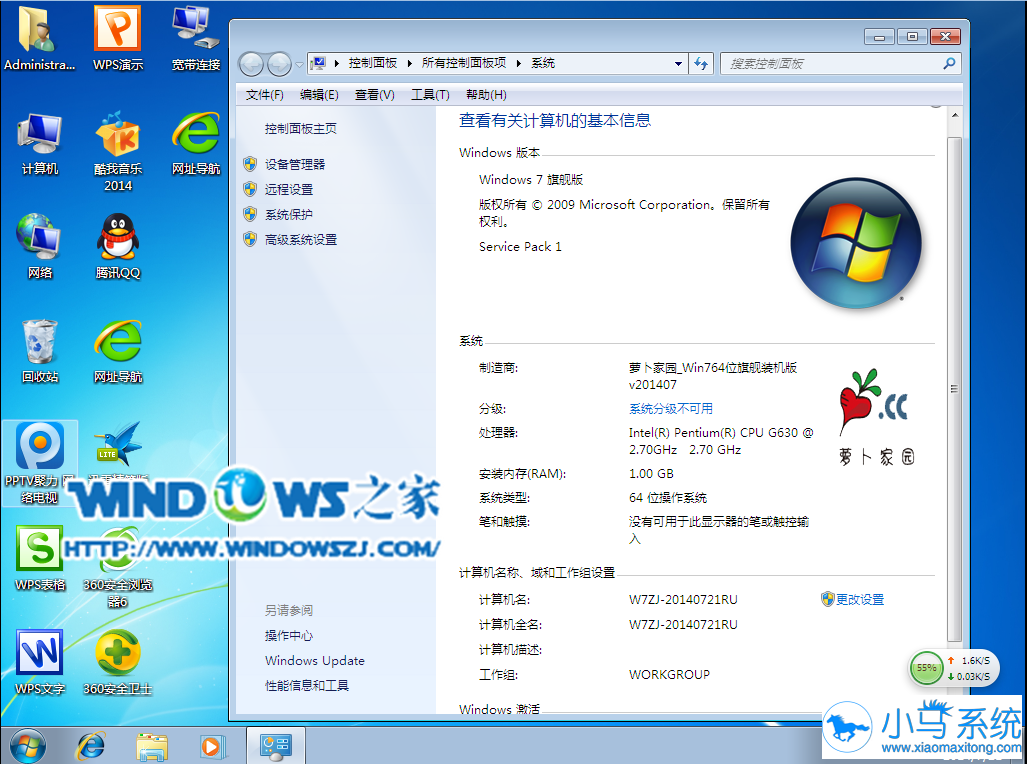The image size is (1027, 764).
Task: Expand arrow after 控制面板 in breadcrumb
Action: click(x=409, y=64)
